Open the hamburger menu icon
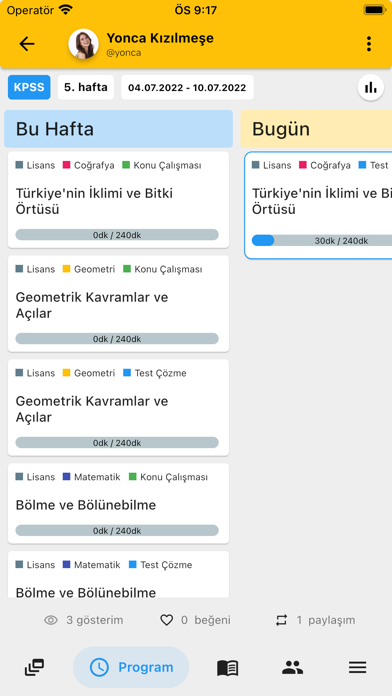The image size is (392, 696). coord(357,668)
